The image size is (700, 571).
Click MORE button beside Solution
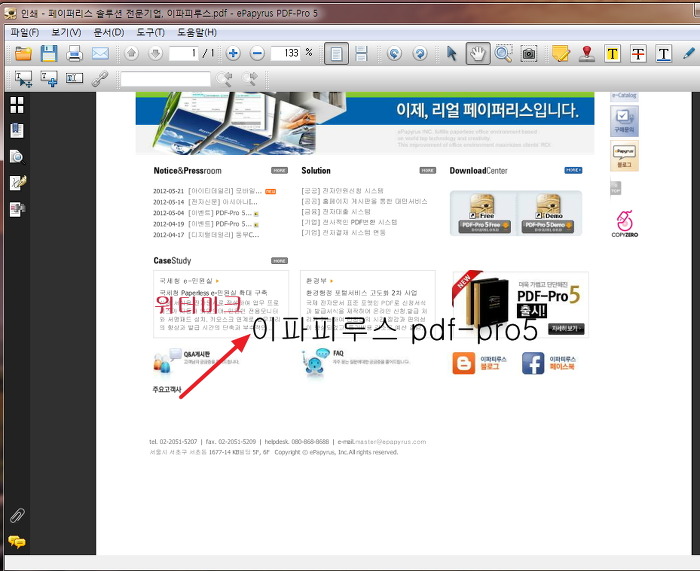tap(428, 171)
